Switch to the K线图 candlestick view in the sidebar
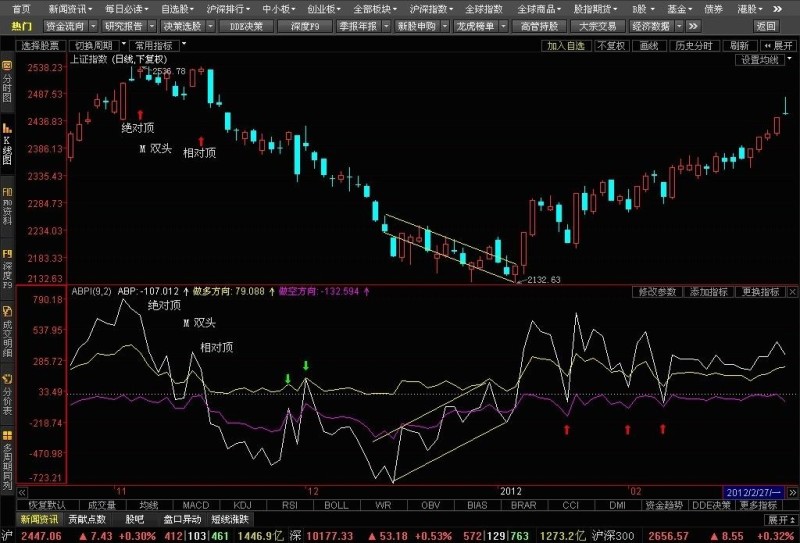The height and width of the screenshot is (543, 800). pos(7,145)
